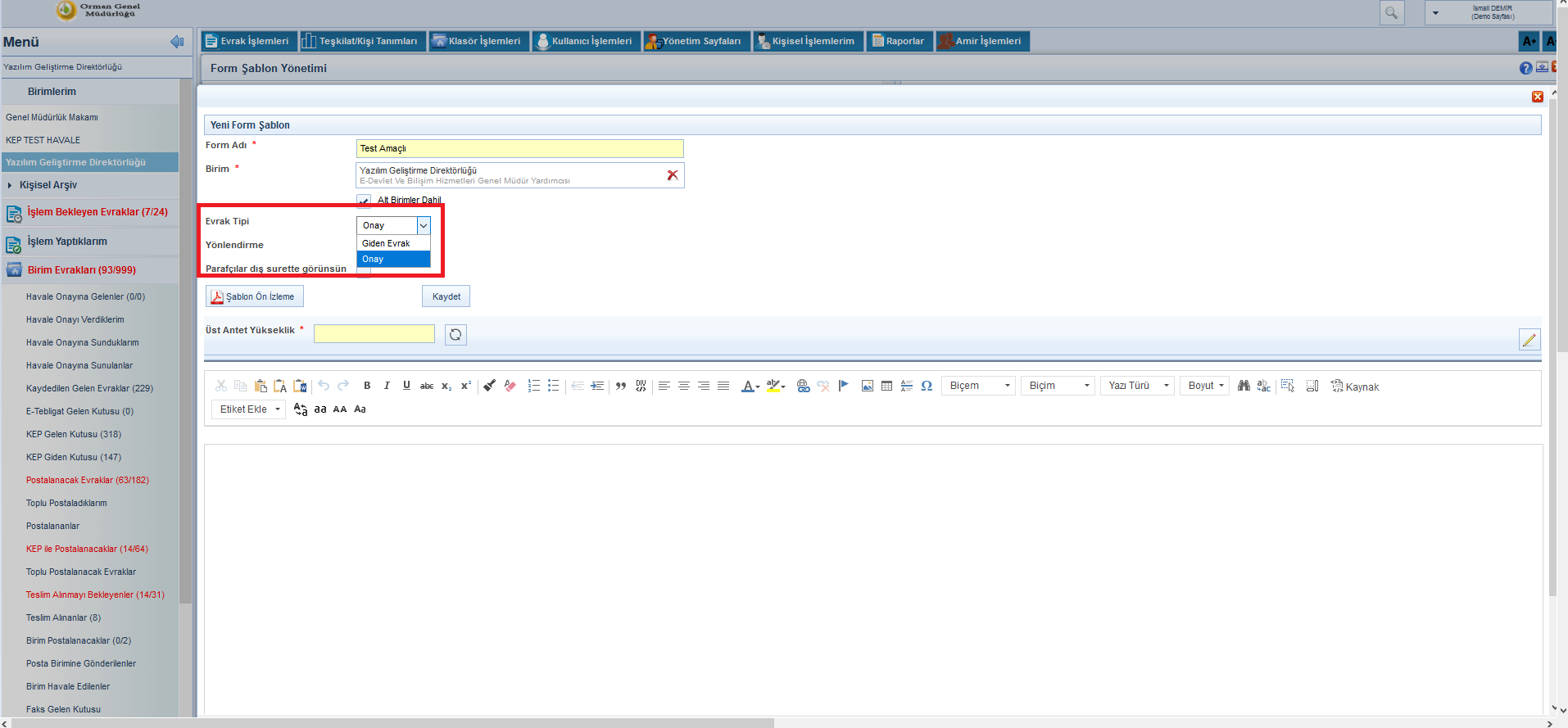Open the Raporlar menu
The height and width of the screenshot is (728, 1568).
tap(899, 41)
